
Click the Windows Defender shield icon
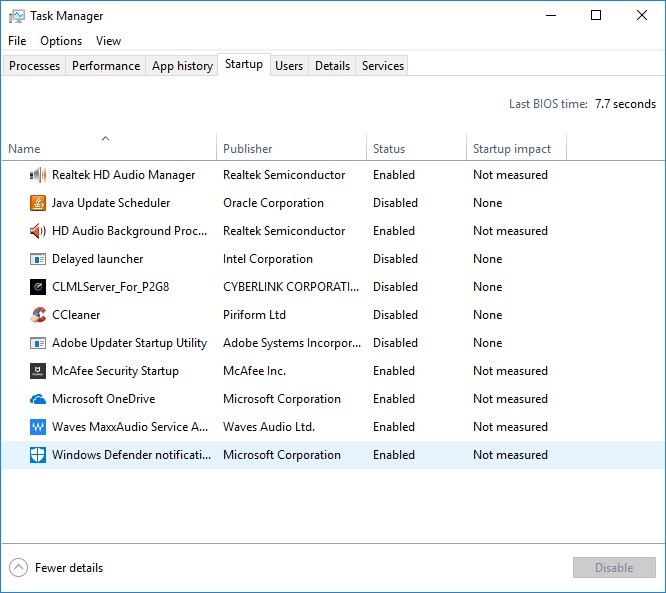point(38,455)
